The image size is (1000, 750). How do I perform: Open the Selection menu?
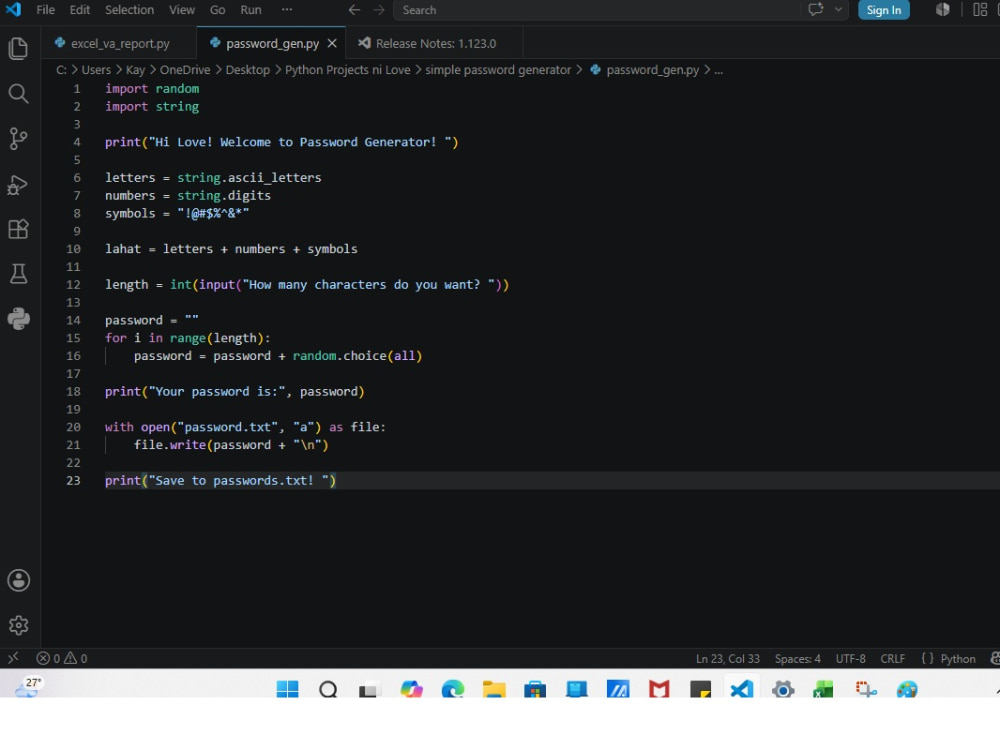click(129, 10)
